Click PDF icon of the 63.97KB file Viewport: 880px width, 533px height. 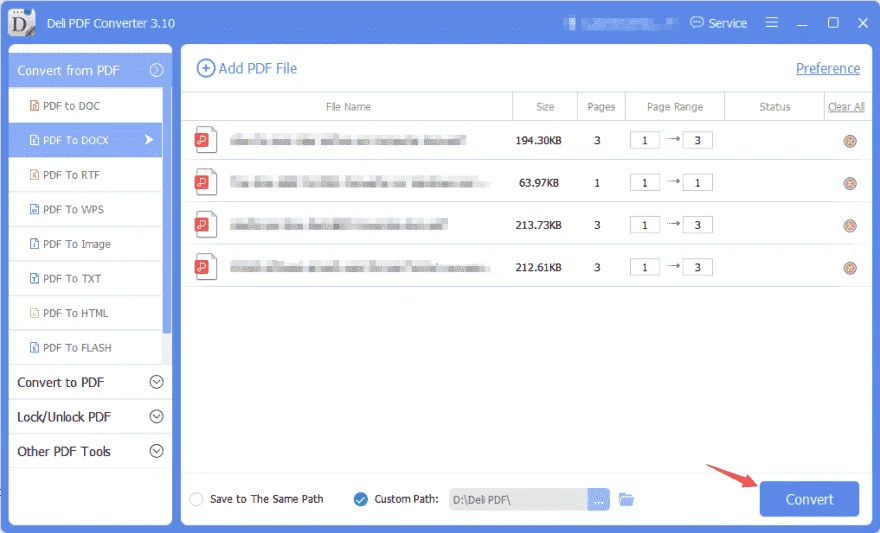pos(206,182)
